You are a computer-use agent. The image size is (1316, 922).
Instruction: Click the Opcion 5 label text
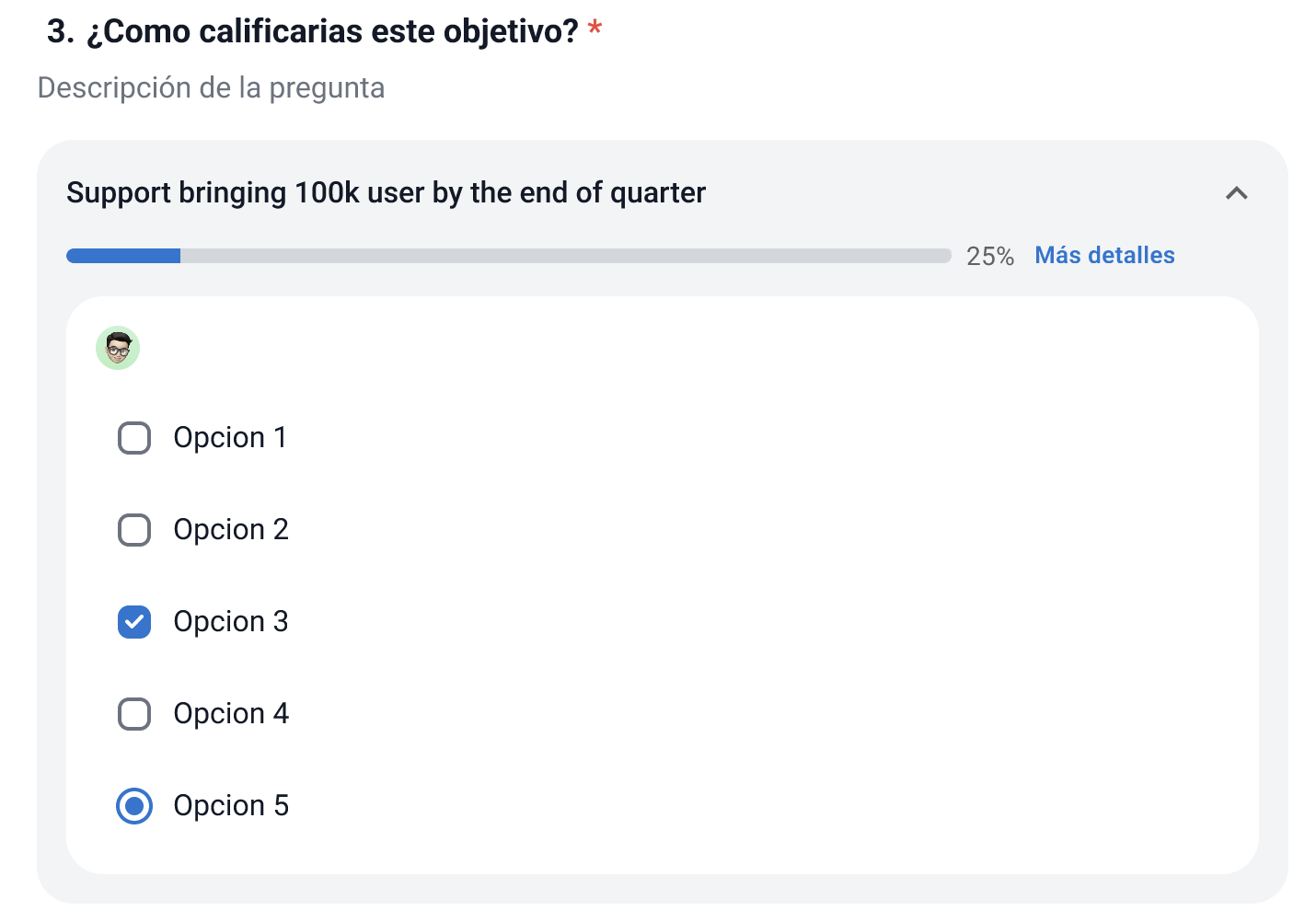click(231, 805)
